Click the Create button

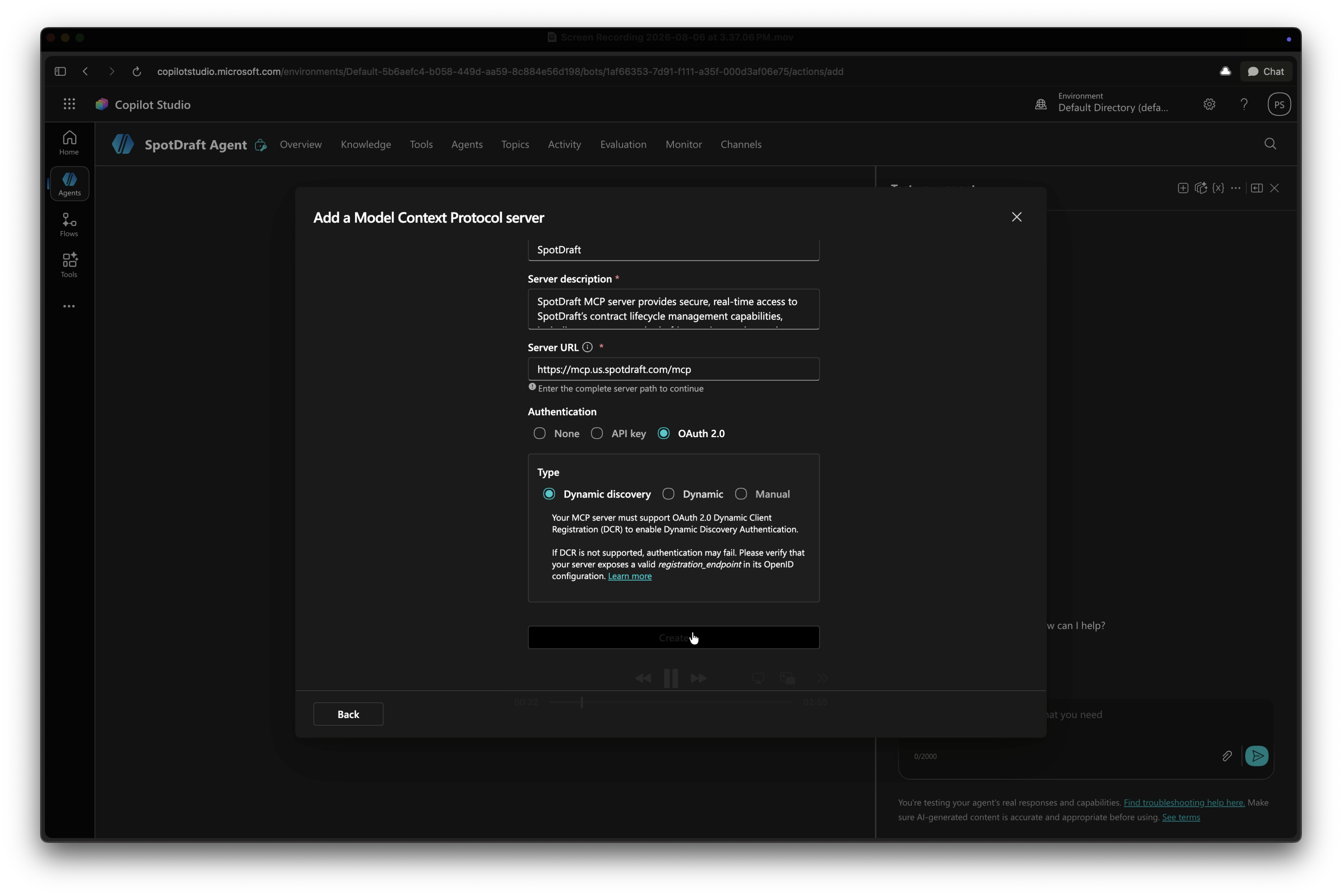pos(673,638)
